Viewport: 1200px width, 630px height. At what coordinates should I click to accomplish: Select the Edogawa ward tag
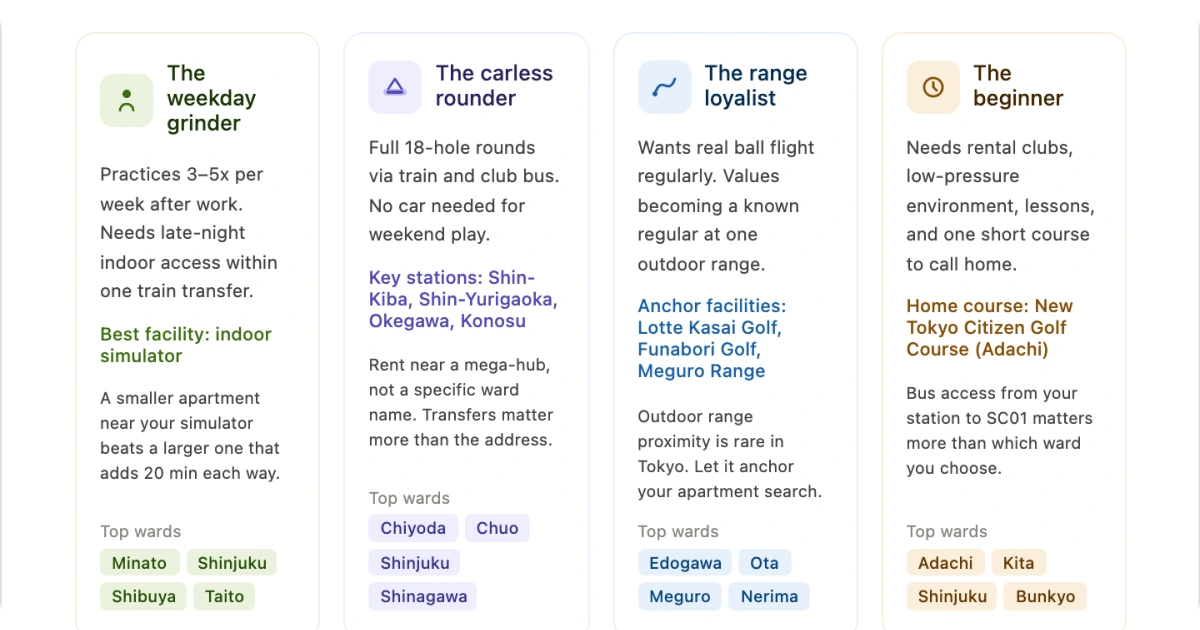pyautogui.click(x=685, y=562)
